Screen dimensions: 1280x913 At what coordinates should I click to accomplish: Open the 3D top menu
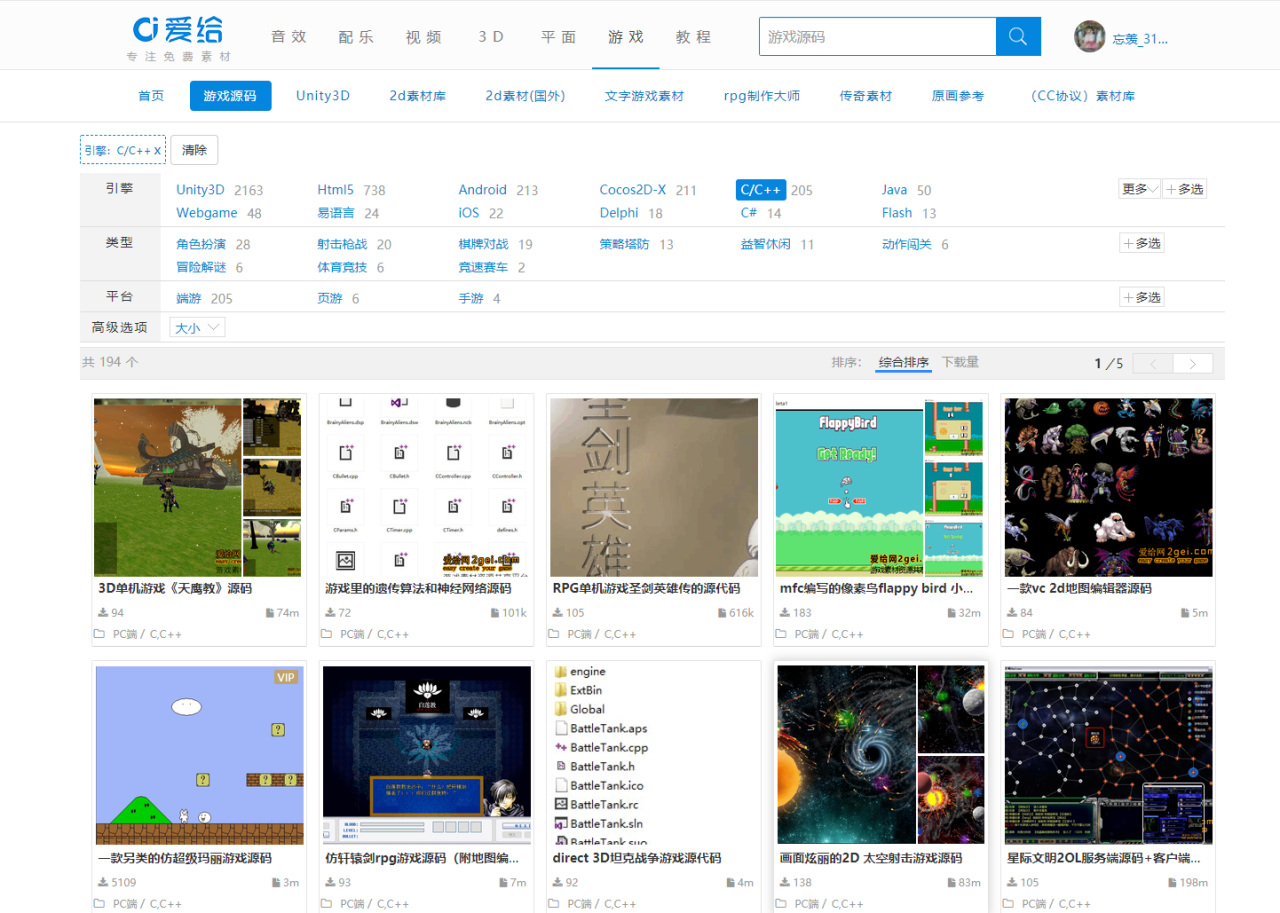(x=491, y=37)
